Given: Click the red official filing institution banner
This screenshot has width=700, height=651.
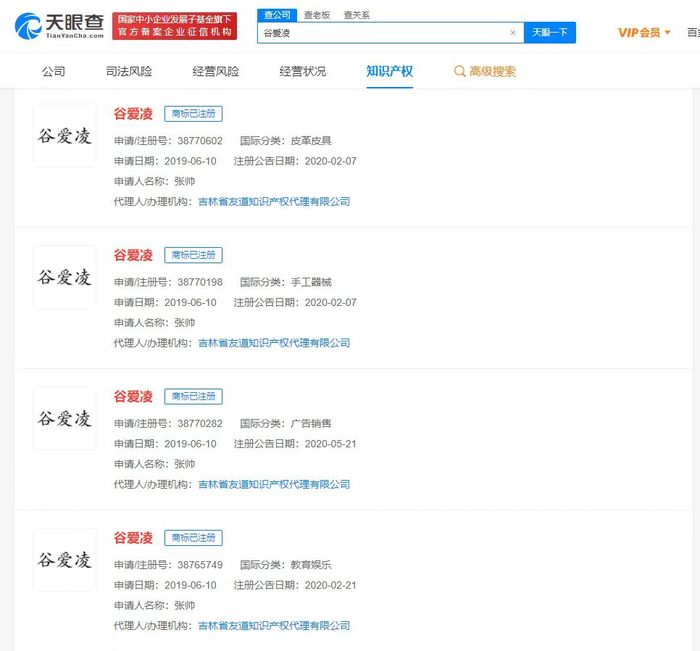Looking at the screenshot, I should click(175, 26).
